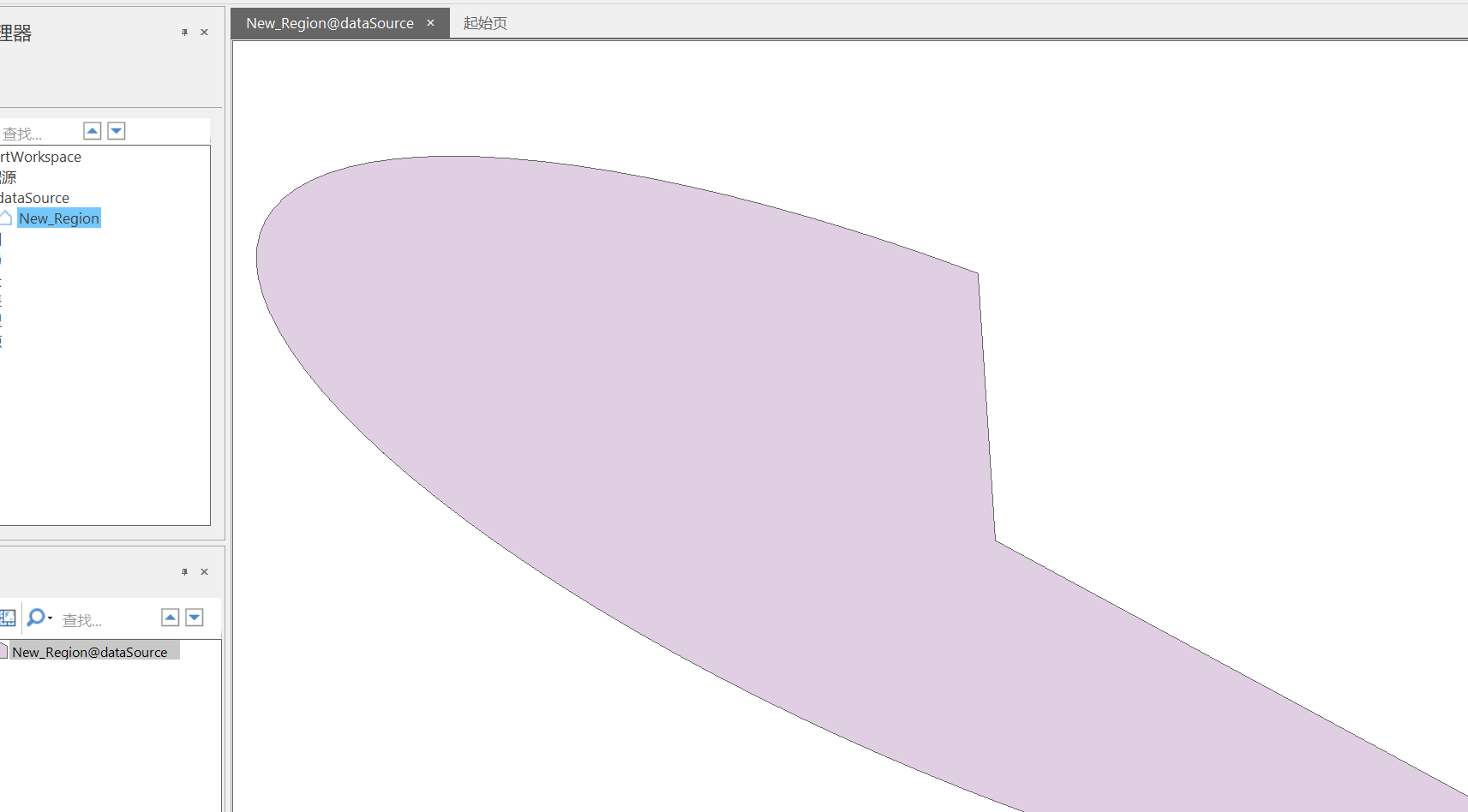Click the region dataset icon beside New_Region
The height and width of the screenshot is (812, 1468).
coord(5,218)
